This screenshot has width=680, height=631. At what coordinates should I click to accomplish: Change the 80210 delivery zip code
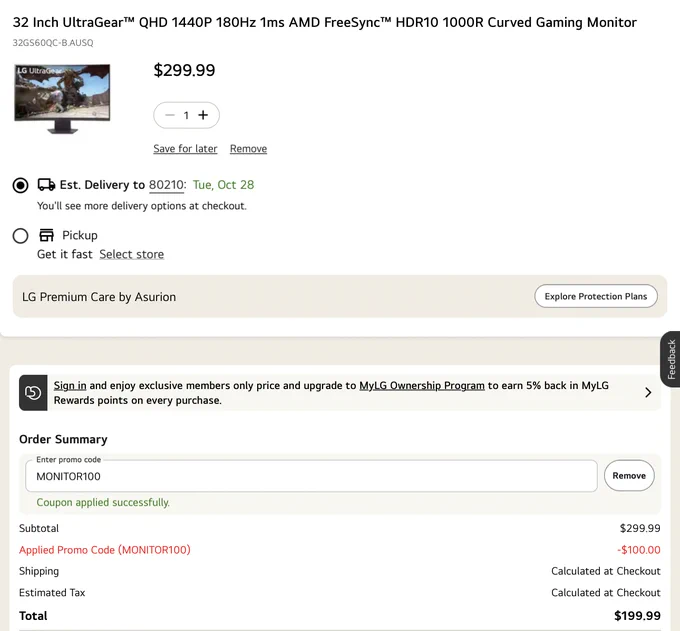pyautogui.click(x=167, y=185)
